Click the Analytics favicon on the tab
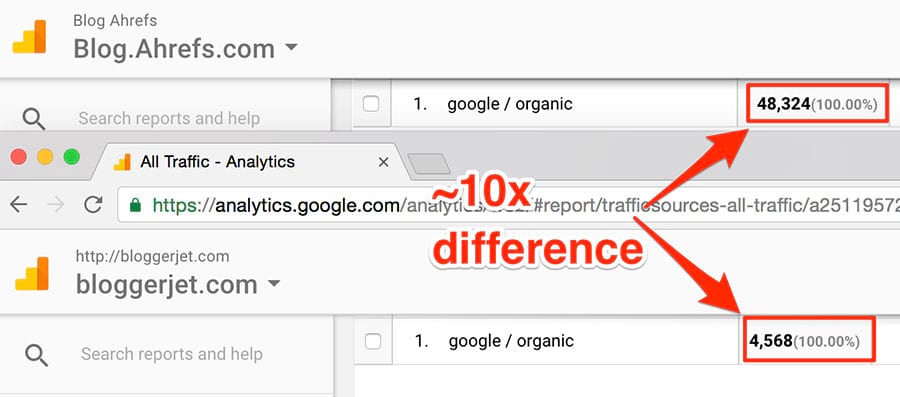Screen dimensions: 900x397 122,162
